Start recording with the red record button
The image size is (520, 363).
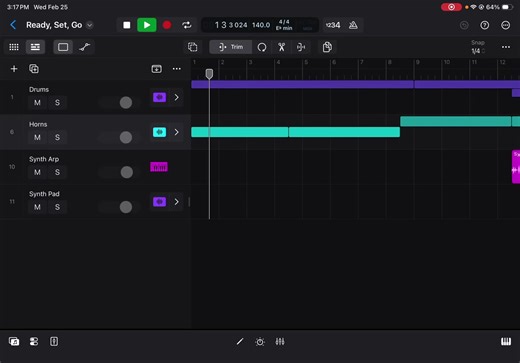tap(167, 25)
